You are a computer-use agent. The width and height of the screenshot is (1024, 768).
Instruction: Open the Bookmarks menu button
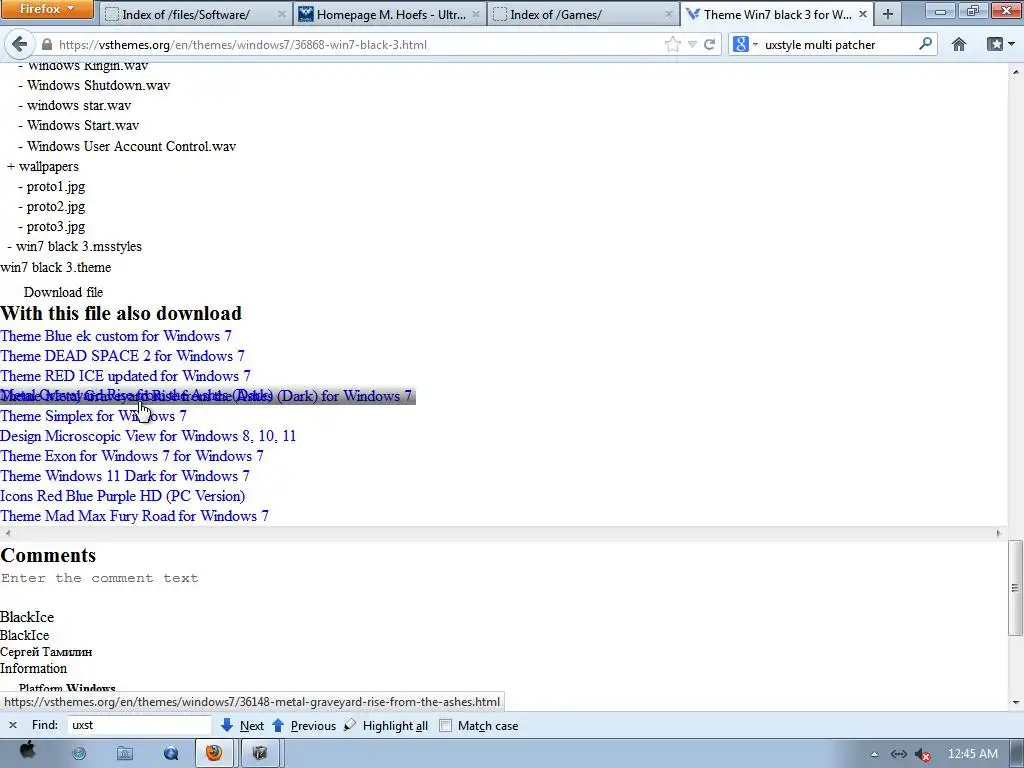point(1000,44)
